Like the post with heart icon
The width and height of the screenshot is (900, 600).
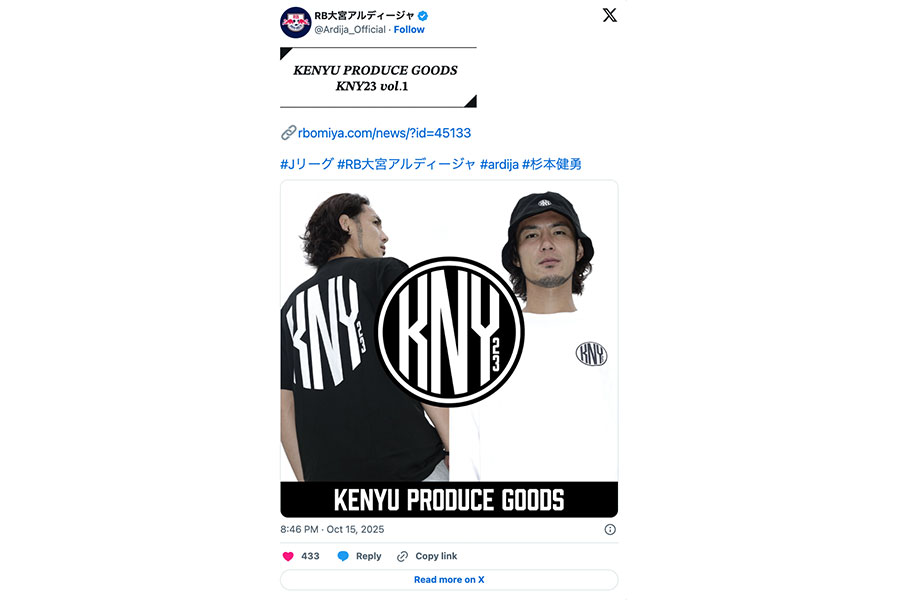(x=288, y=556)
